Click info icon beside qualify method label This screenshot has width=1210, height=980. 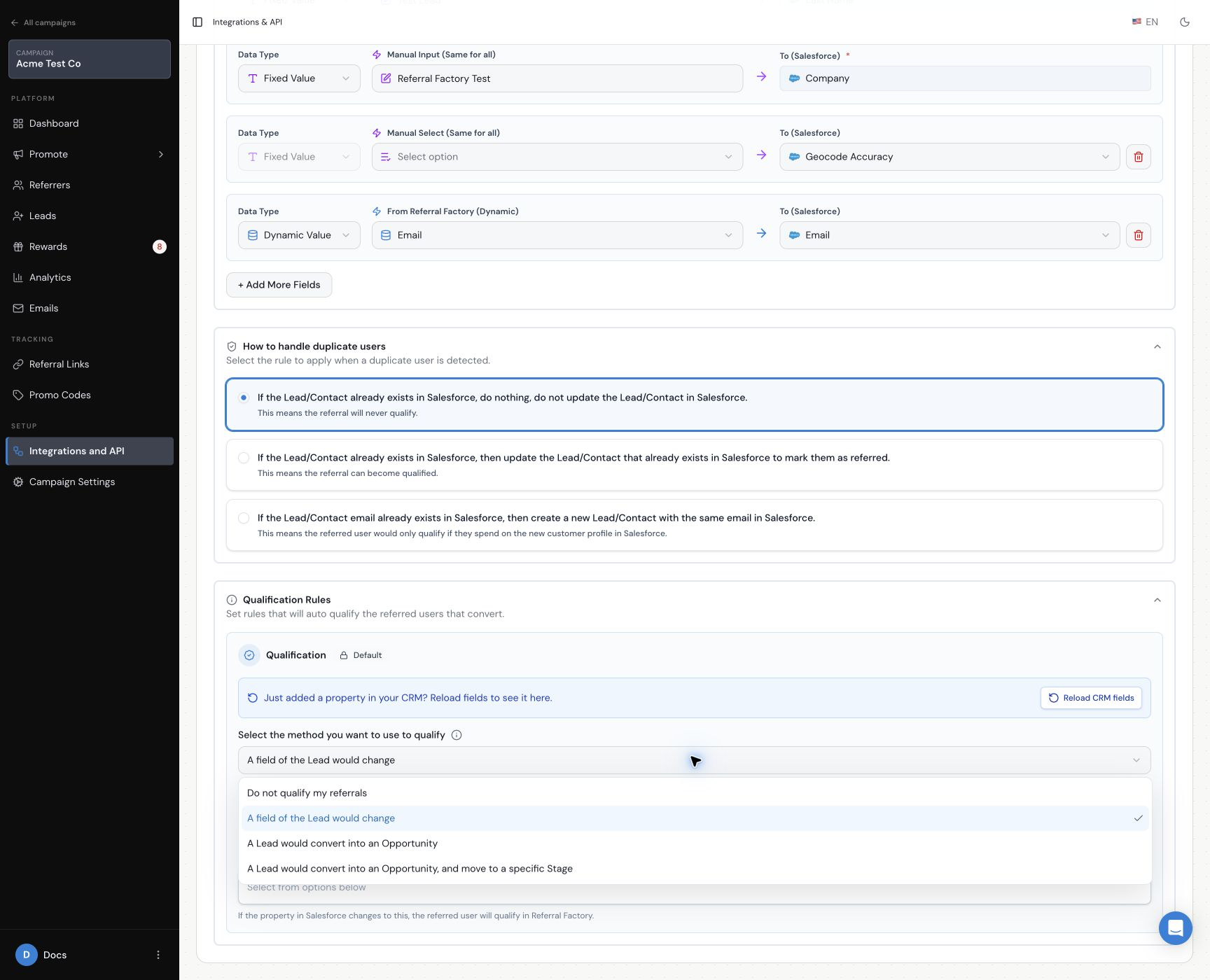457,735
